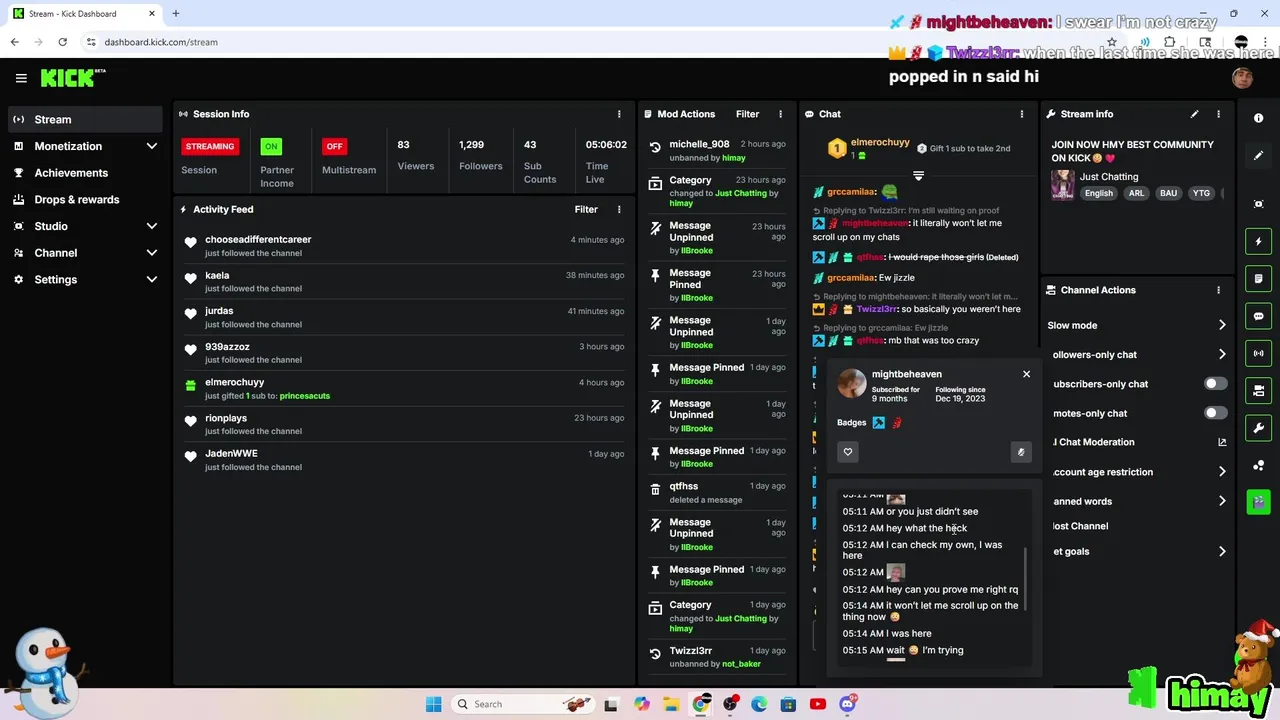Open a new browser tab
Image resolution: width=1280 pixels, height=720 pixels.
click(x=176, y=14)
